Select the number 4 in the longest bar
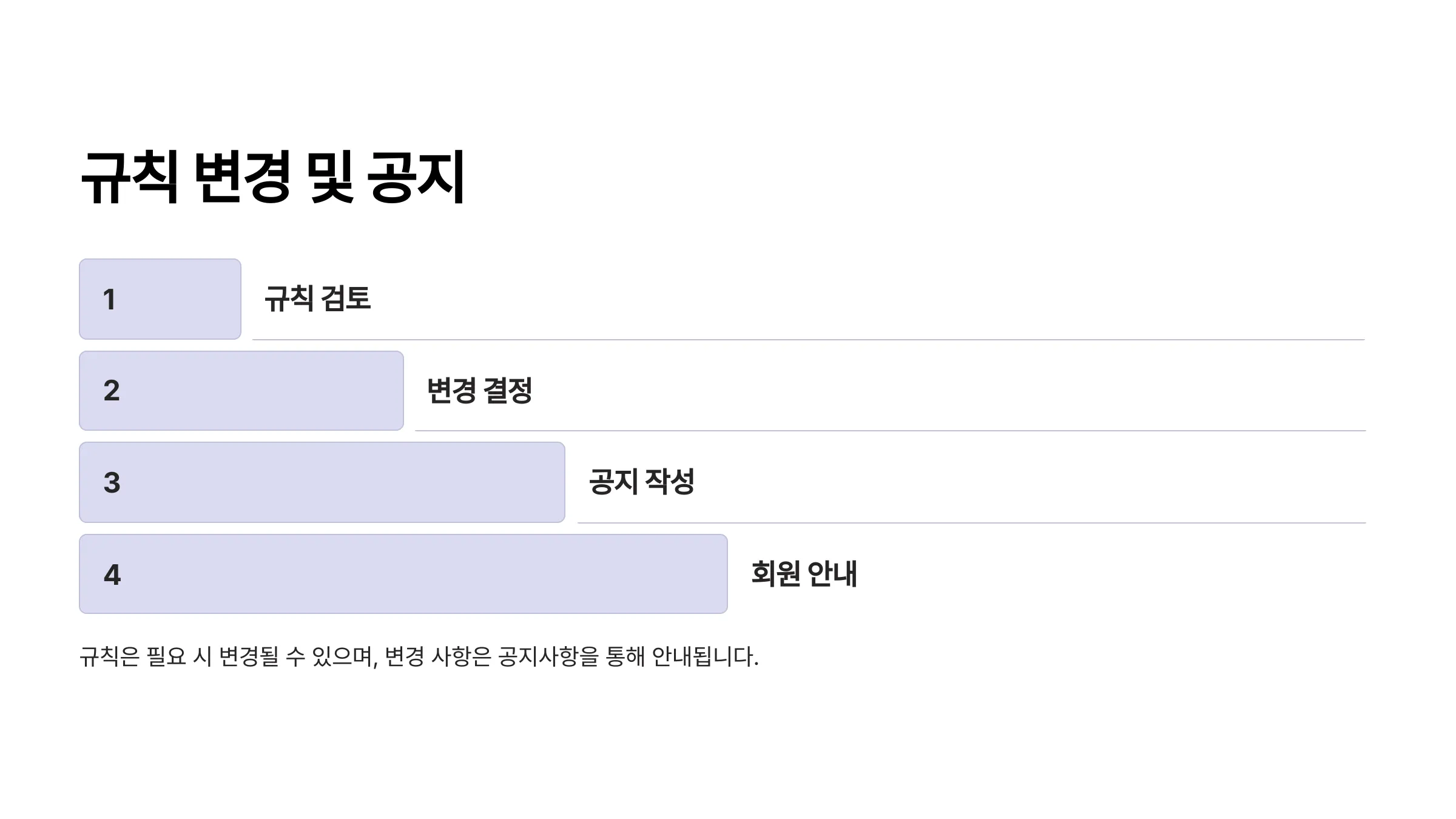This screenshot has width=1456, height=819. coord(112,575)
